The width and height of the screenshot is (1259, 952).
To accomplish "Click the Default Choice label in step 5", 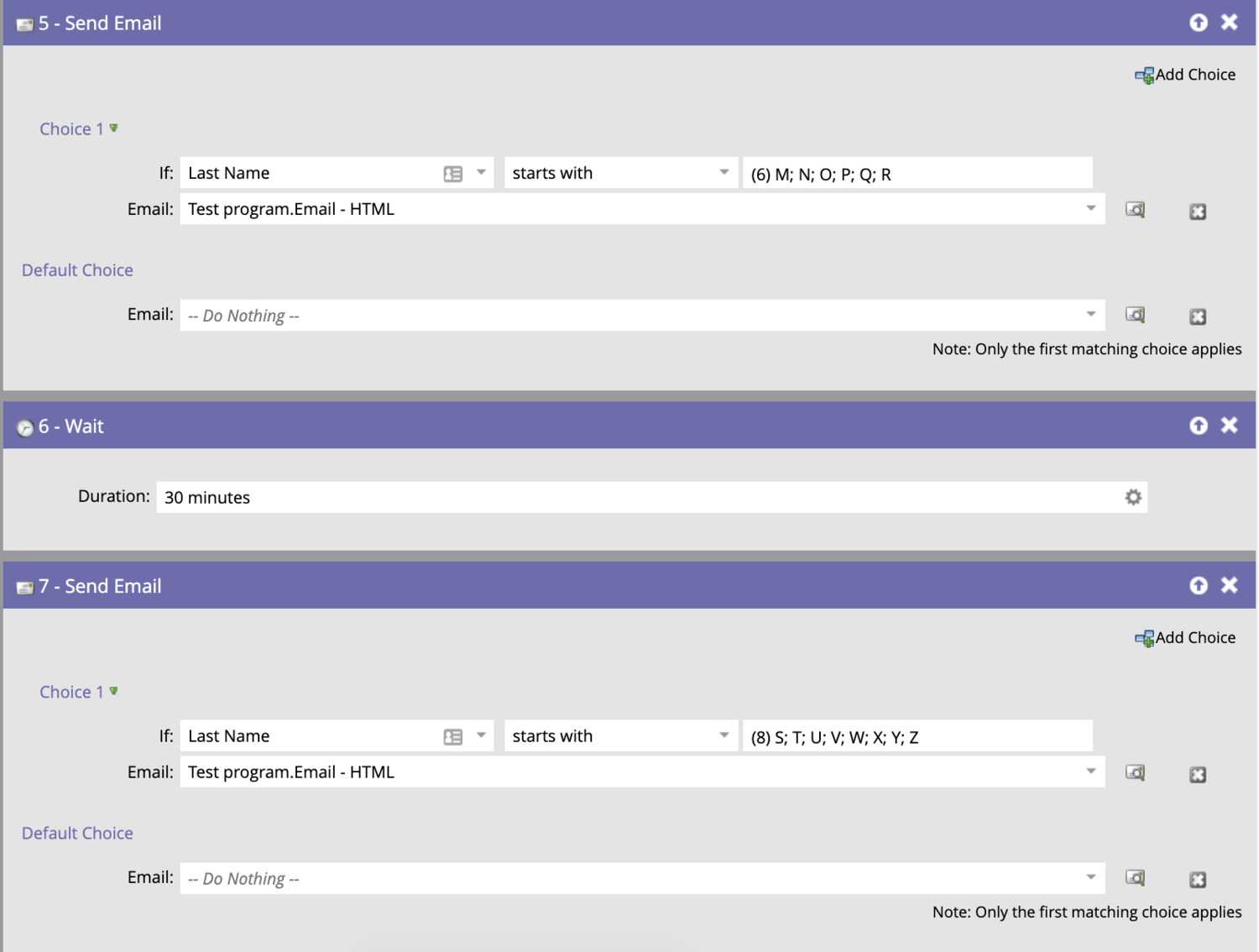I will point(77,270).
